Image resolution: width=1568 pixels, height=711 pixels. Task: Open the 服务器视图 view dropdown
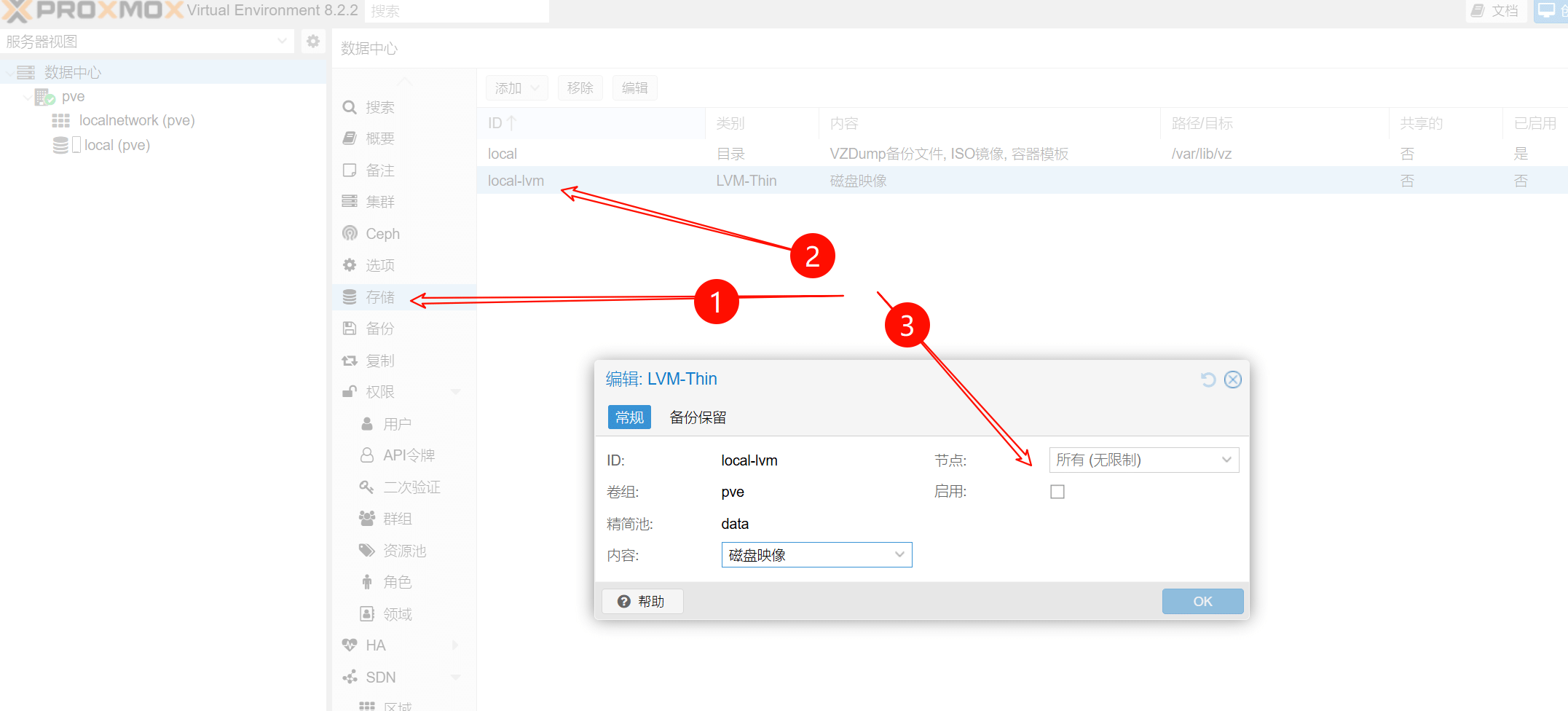pos(147,42)
